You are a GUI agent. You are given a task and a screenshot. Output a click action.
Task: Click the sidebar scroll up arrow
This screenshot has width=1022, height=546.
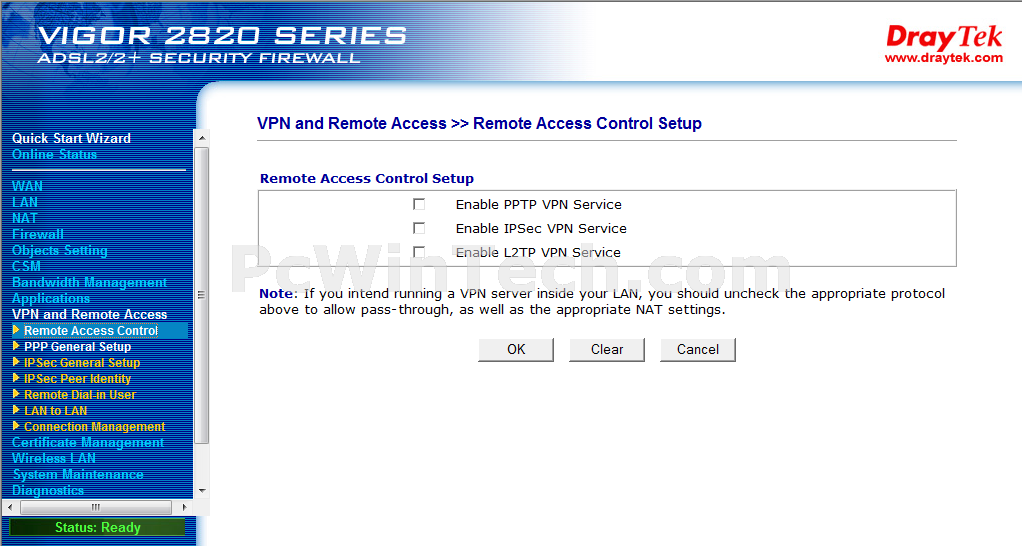(x=202, y=138)
